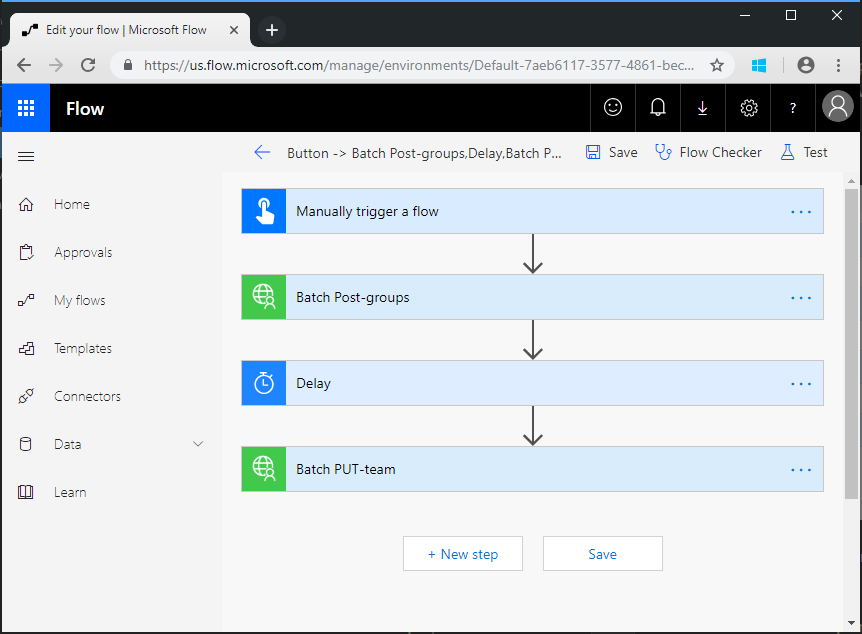Image resolution: width=862 pixels, height=634 pixels.
Task: Click the download arrow icon in header
Action: [x=703, y=108]
